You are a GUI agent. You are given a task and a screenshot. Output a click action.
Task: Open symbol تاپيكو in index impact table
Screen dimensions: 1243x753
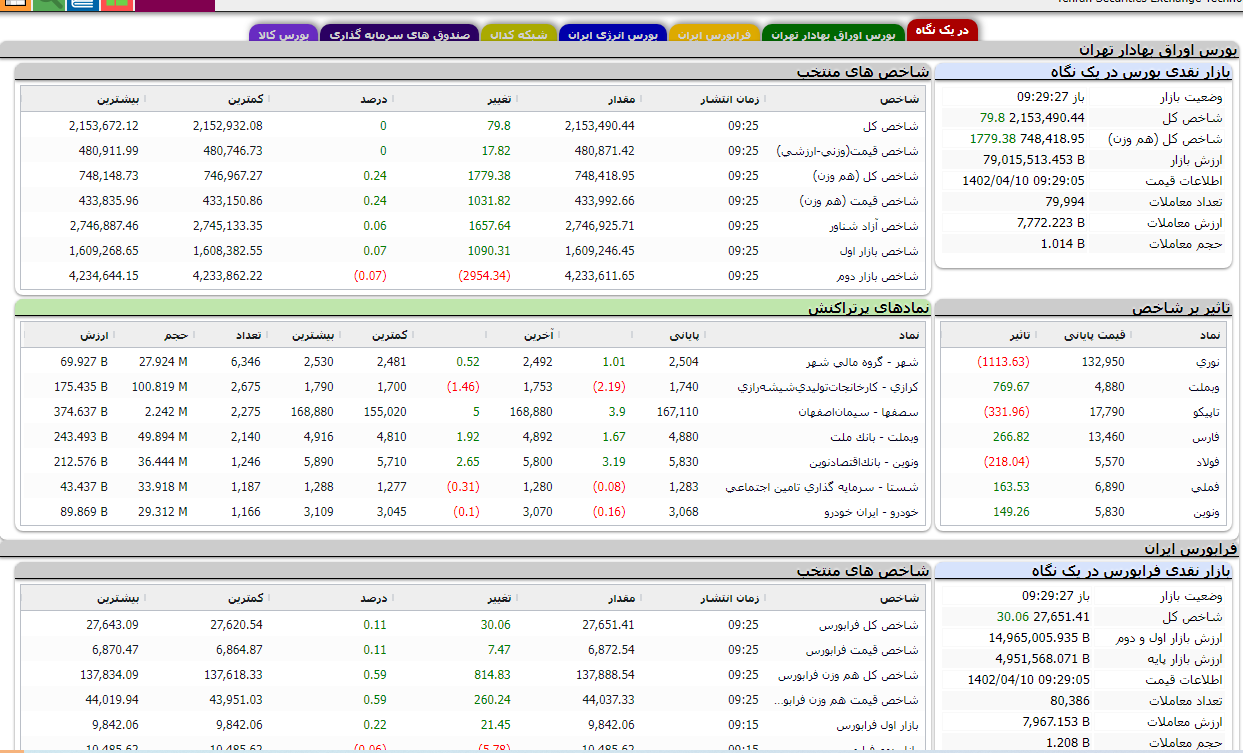pos(1204,412)
